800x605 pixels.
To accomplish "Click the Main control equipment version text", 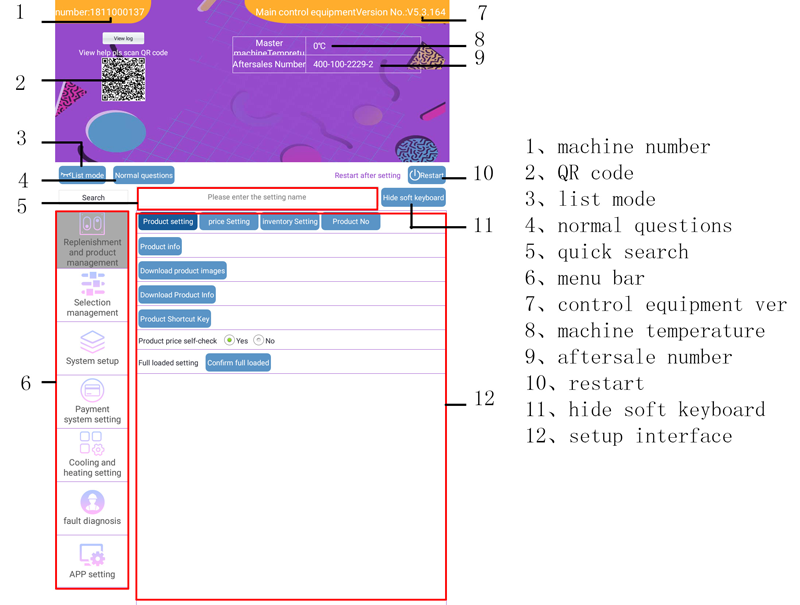I will point(351,12).
